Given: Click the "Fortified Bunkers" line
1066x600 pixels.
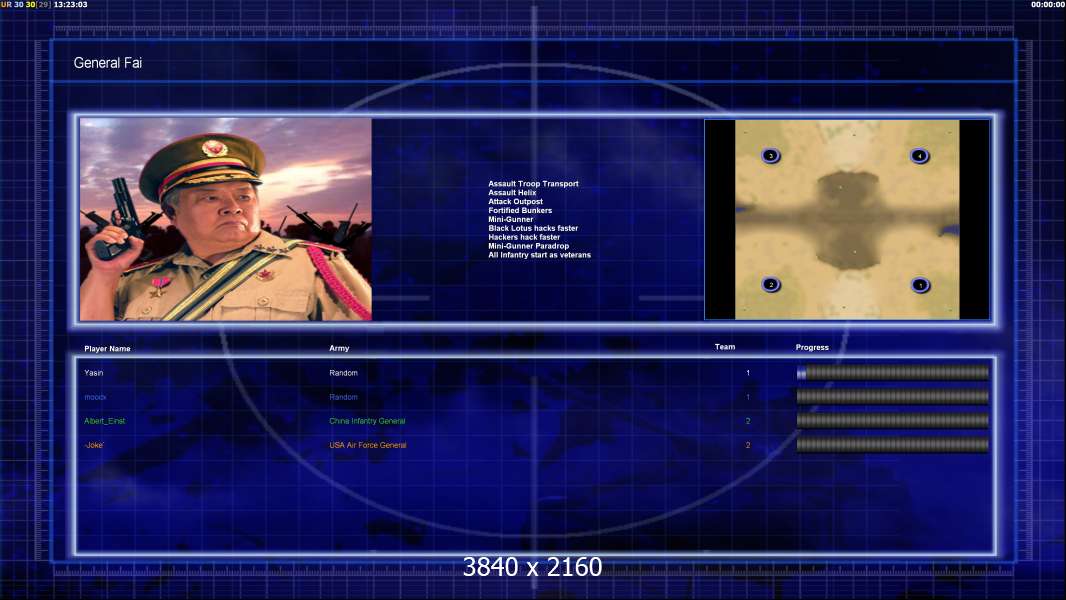Looking at the screenshot, I should click(520, 210).
